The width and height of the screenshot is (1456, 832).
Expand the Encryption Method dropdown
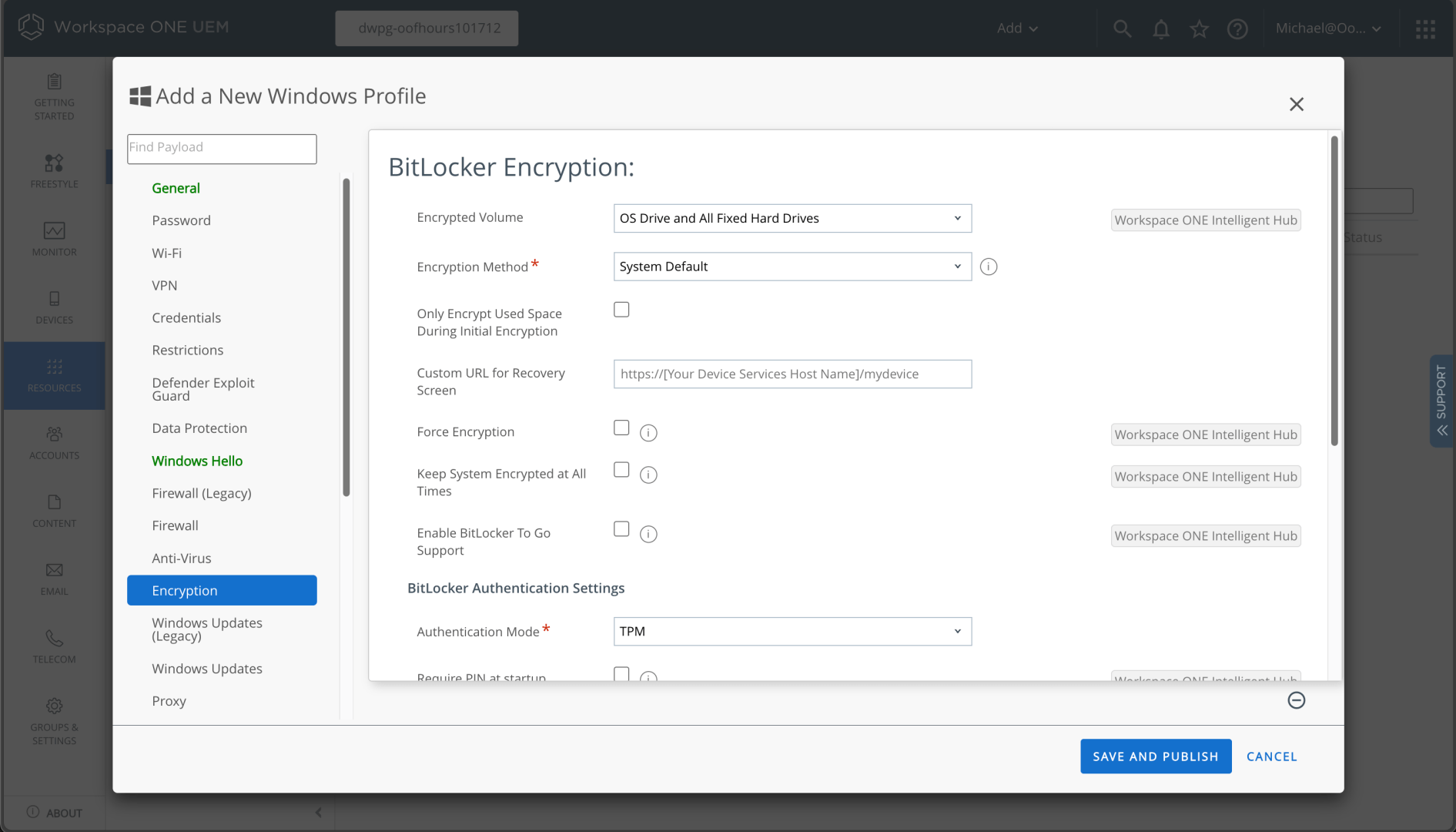pos(792,267)
